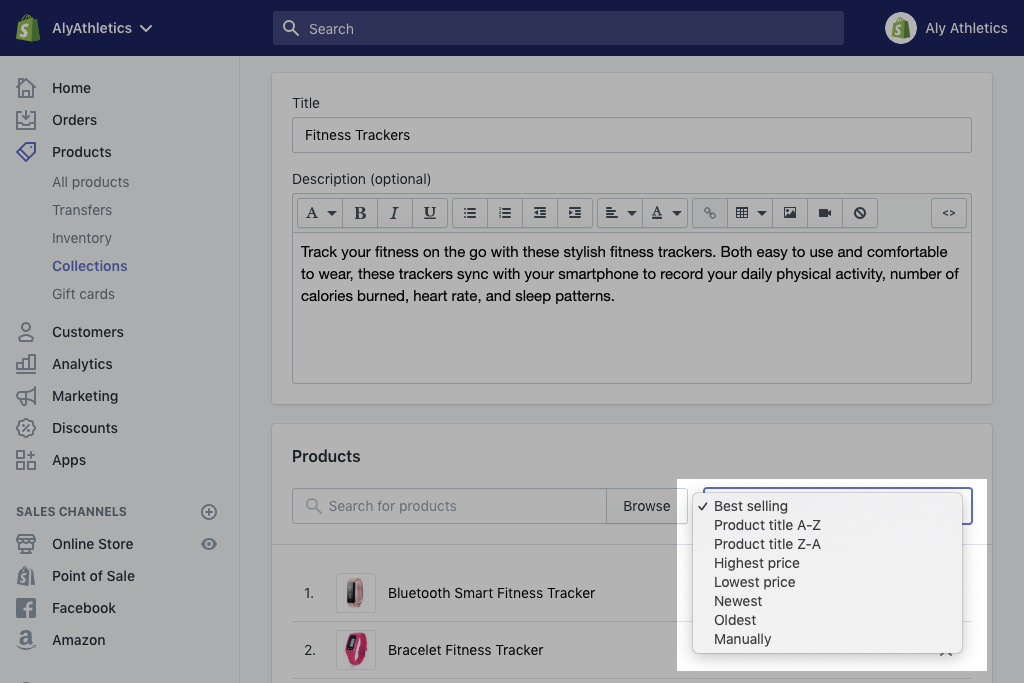Insert a bulleted list
The width and height of the screenshot is (1024, 683).
[470, 213]
